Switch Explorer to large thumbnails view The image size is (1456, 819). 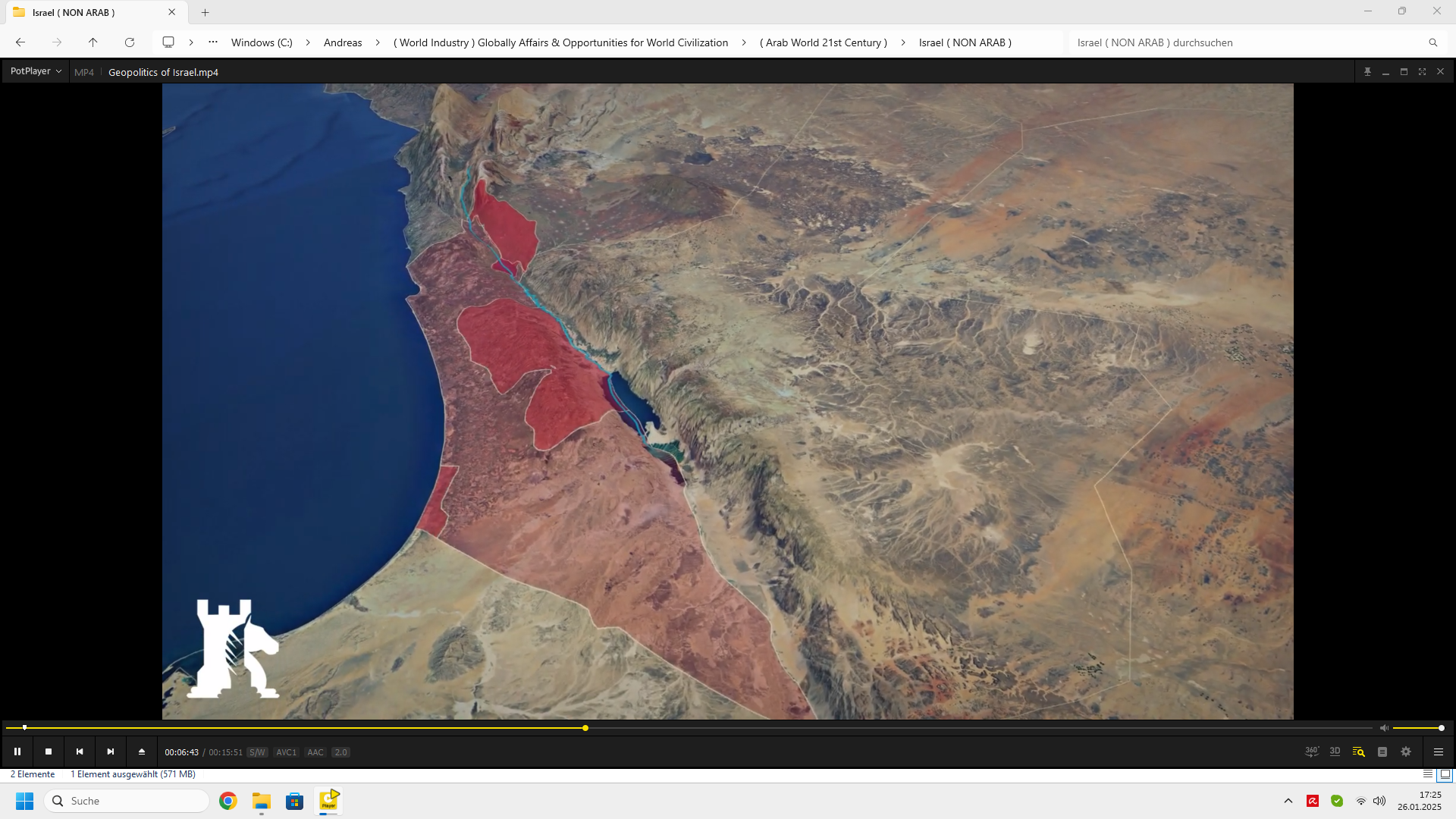[x=1445, y=774]
